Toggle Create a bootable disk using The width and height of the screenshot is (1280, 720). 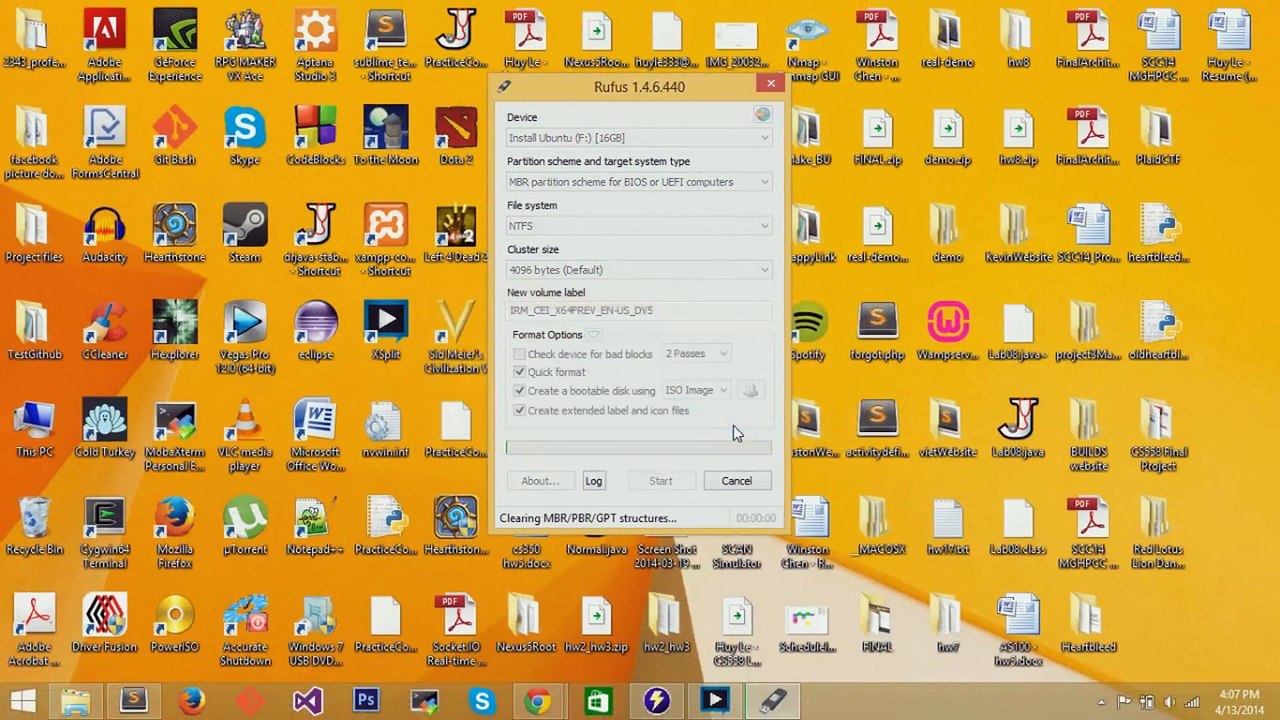point(519,391)
